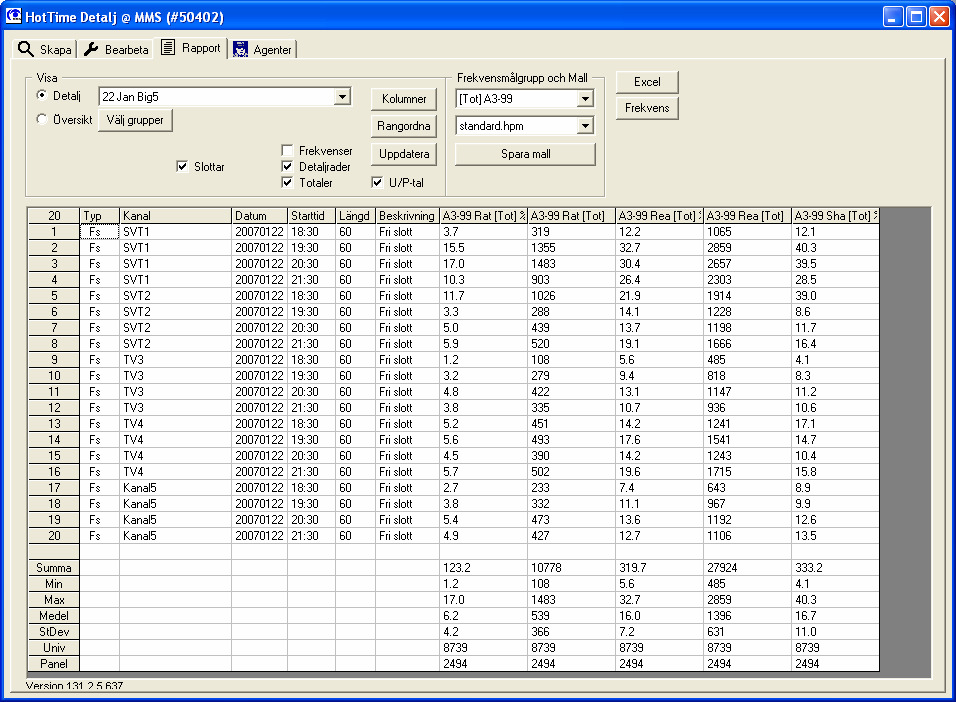Open the 22 Jan Big5 dropdown
Screen dimensions: 956x702
[x=343, y=96]
